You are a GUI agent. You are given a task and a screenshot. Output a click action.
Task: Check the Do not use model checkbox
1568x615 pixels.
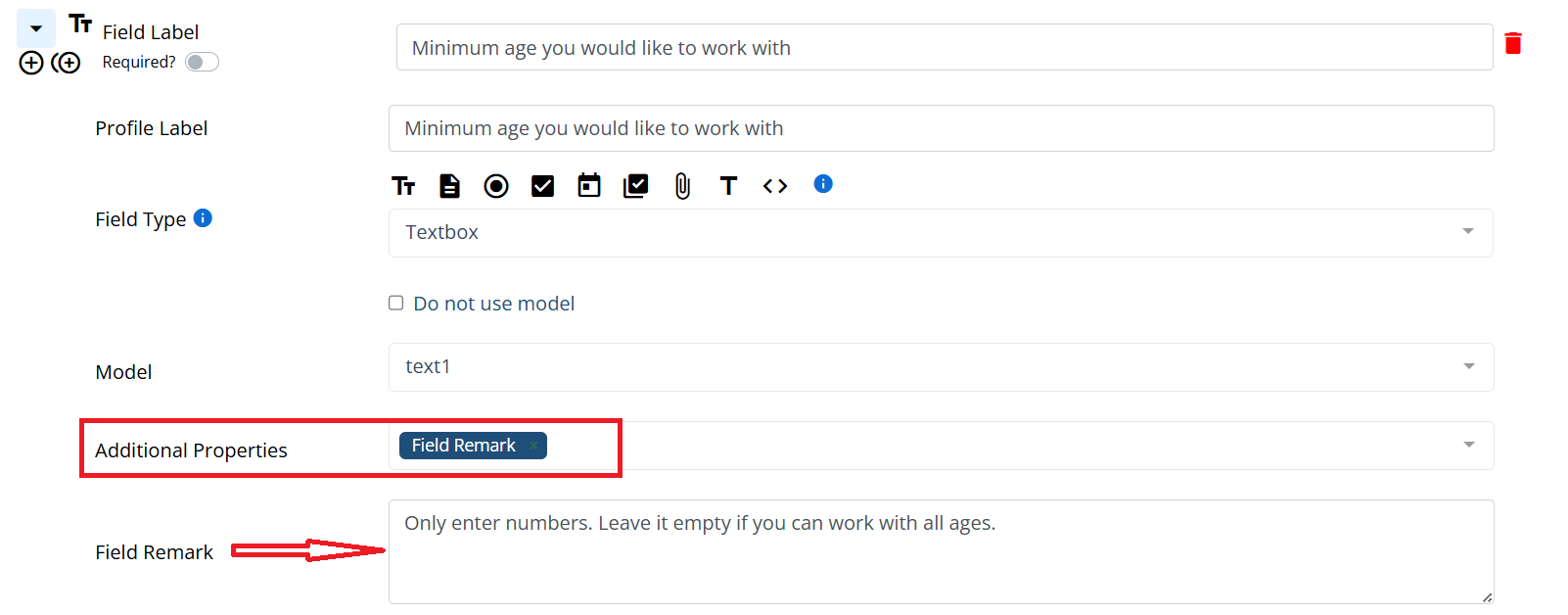click(396, 304)
